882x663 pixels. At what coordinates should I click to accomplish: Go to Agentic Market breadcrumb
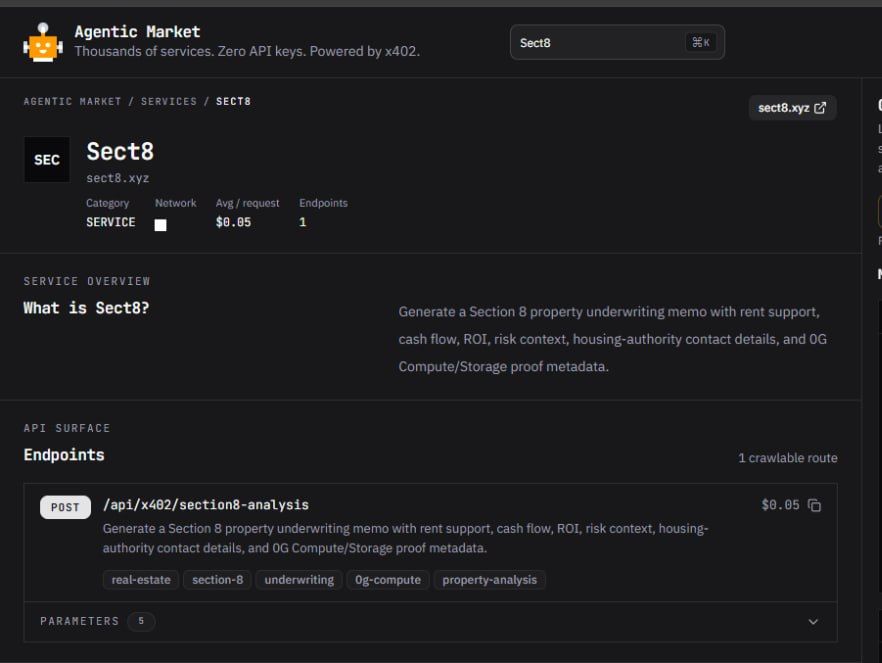pos(72,101)
